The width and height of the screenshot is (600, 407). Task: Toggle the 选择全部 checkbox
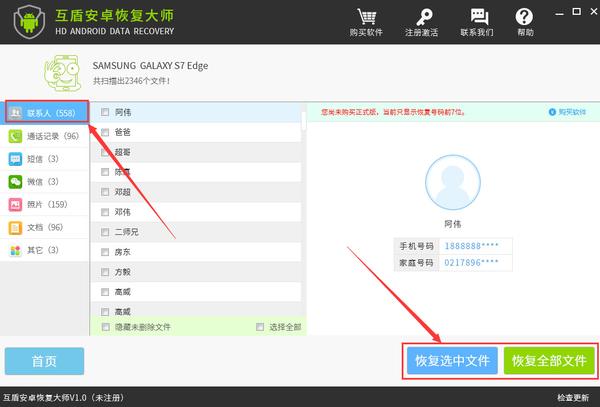260,327
